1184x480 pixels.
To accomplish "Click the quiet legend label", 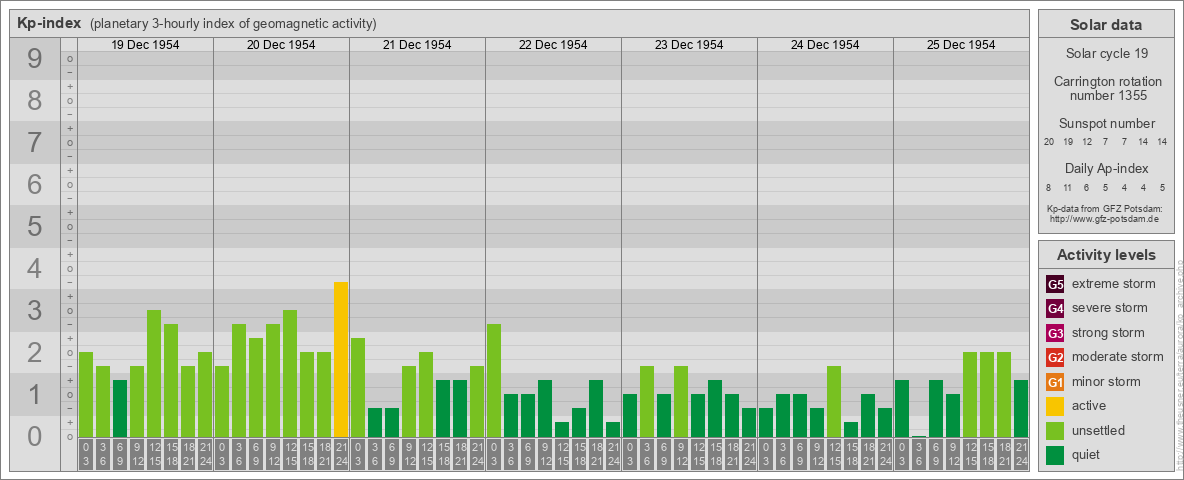I will [x=1086, y=454].
